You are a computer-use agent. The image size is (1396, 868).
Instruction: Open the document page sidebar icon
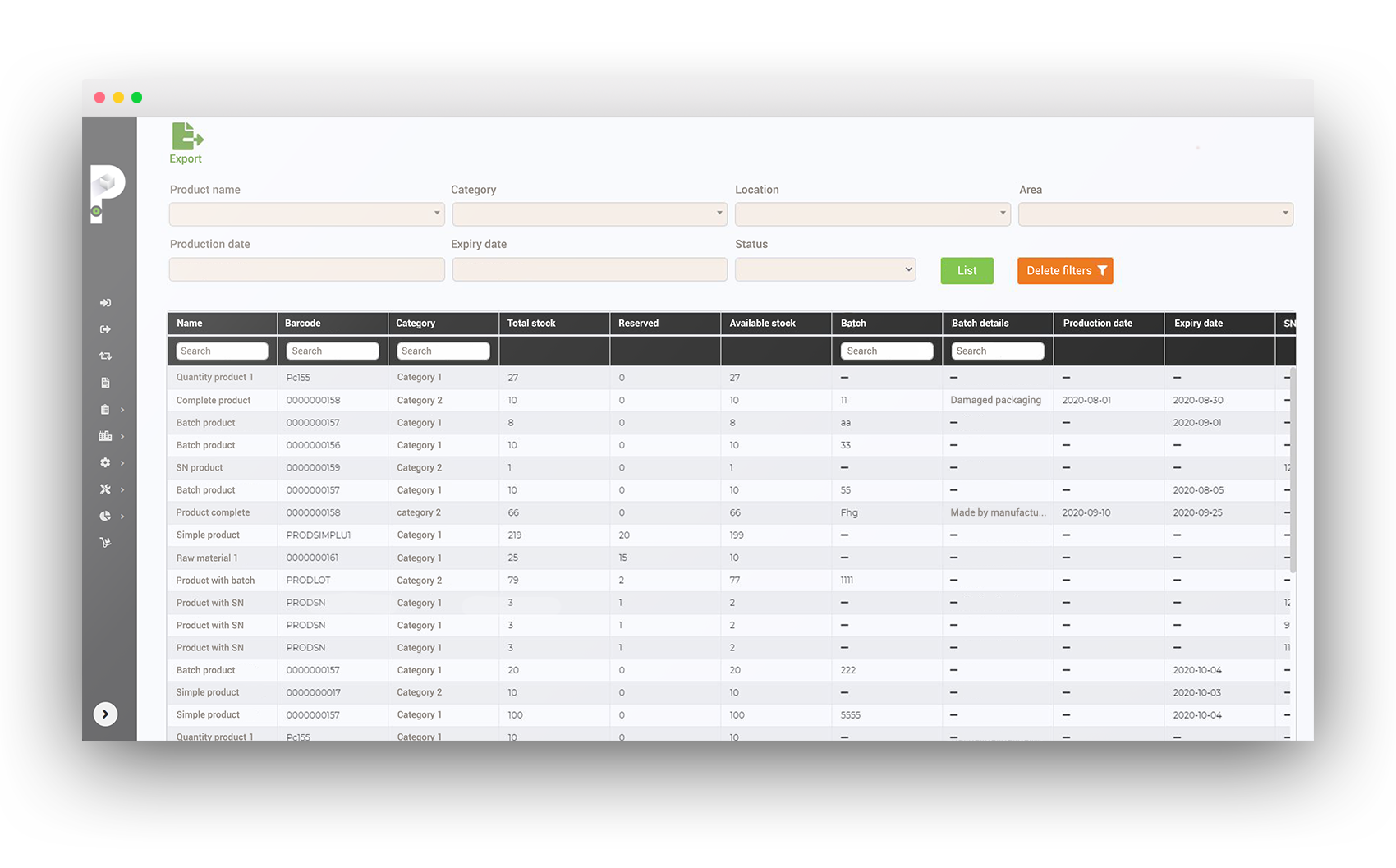(x=105, y=383)
